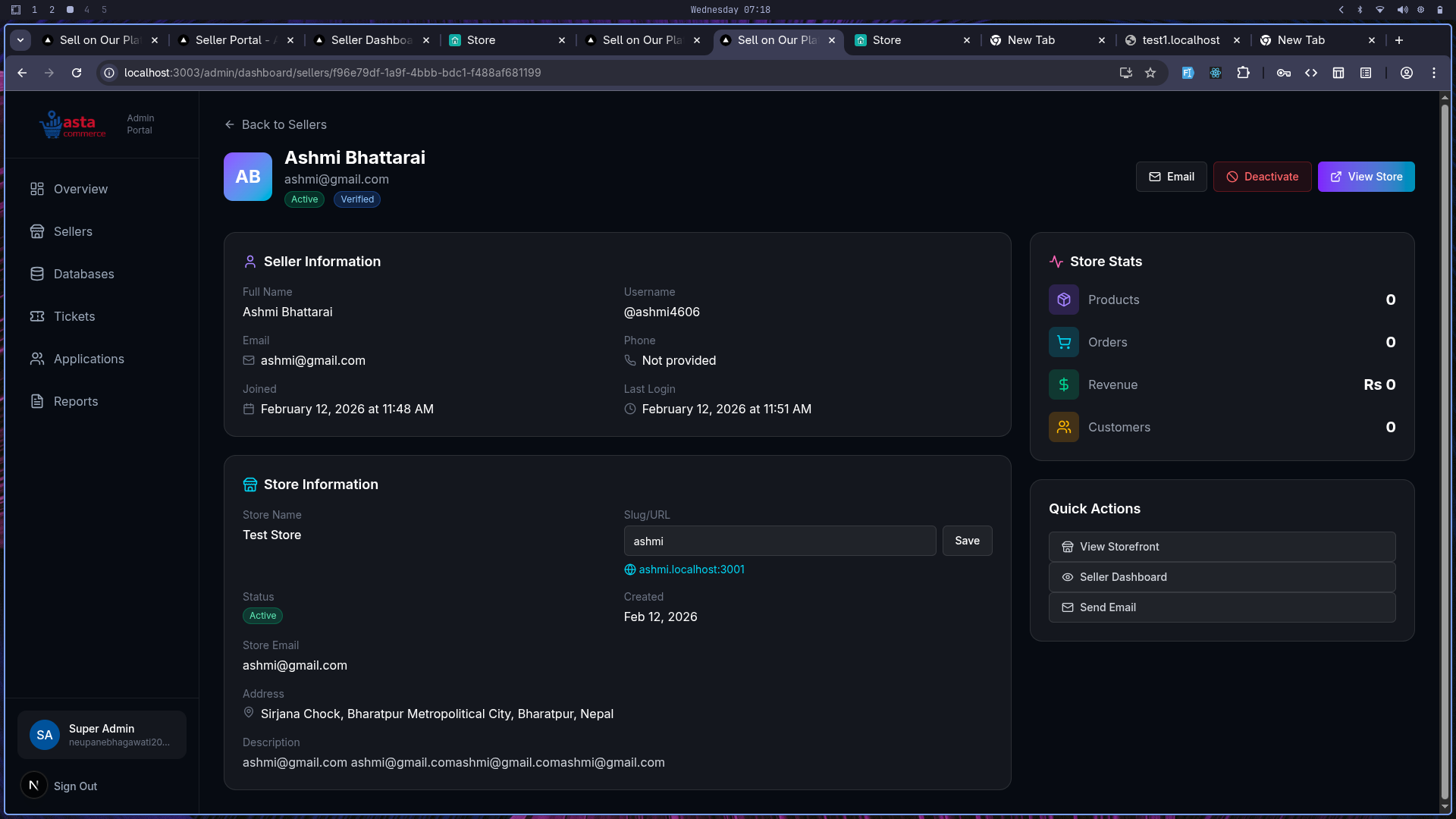Open the Reports section
This screenshot has height=819, width=1456.
pos(76,401)
